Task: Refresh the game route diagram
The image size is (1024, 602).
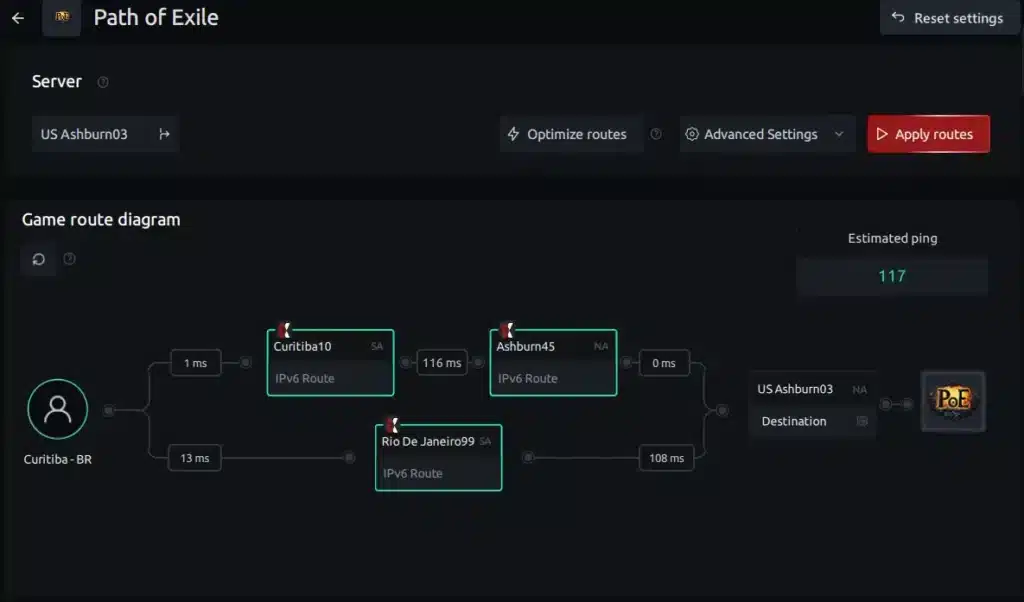Action: 39,259
